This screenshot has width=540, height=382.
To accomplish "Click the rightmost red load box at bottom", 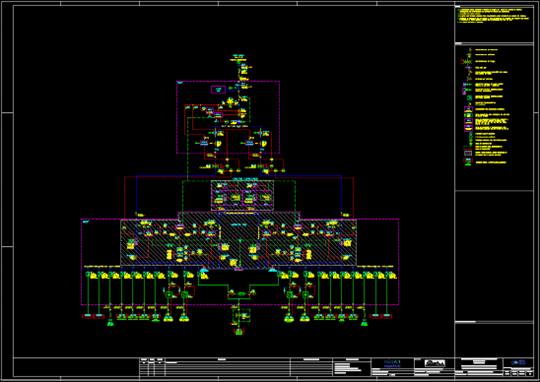I will click(386, 316).
